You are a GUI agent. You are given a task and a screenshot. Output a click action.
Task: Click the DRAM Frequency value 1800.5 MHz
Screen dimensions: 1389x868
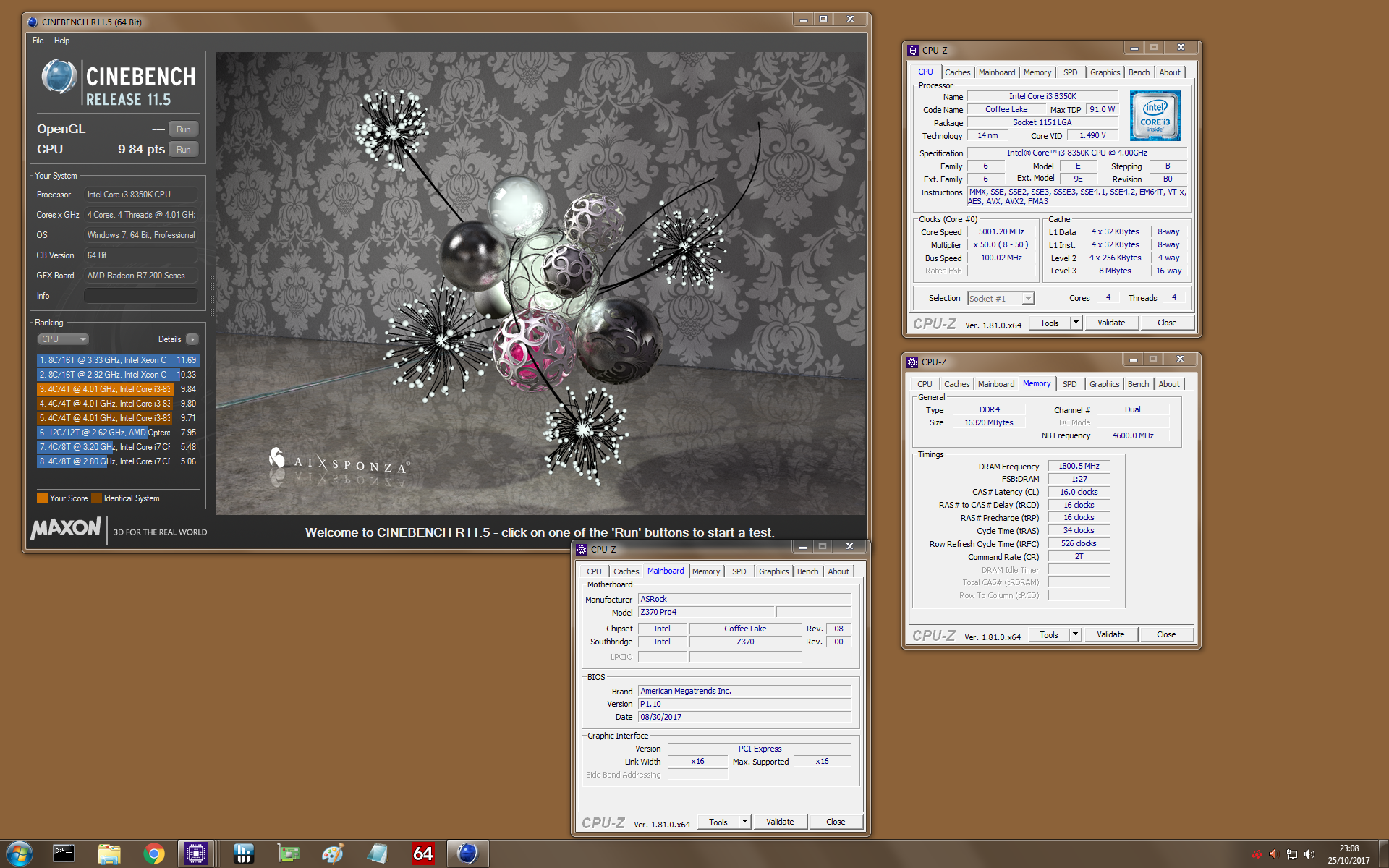click(1079, 467)
